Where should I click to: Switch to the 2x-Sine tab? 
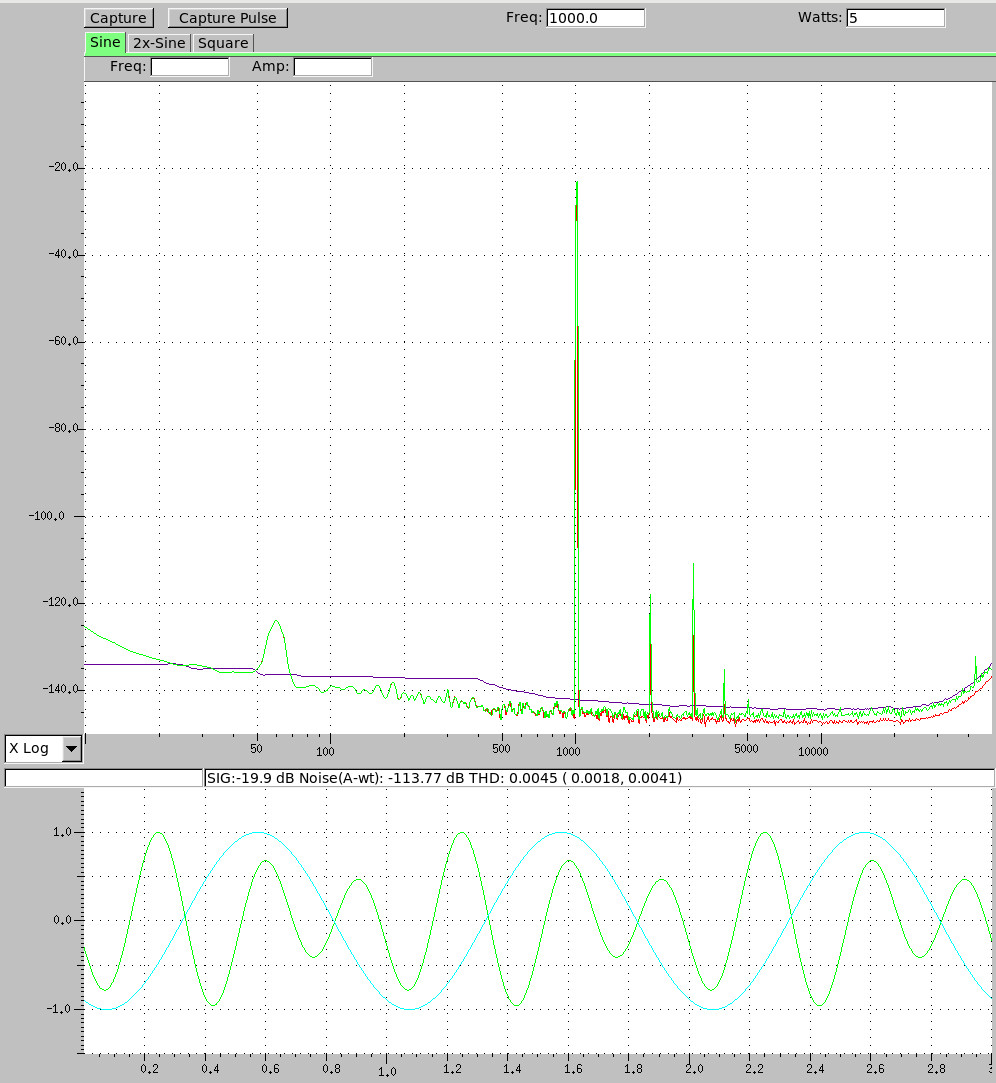pyautogui.click(x=159, y=43)
